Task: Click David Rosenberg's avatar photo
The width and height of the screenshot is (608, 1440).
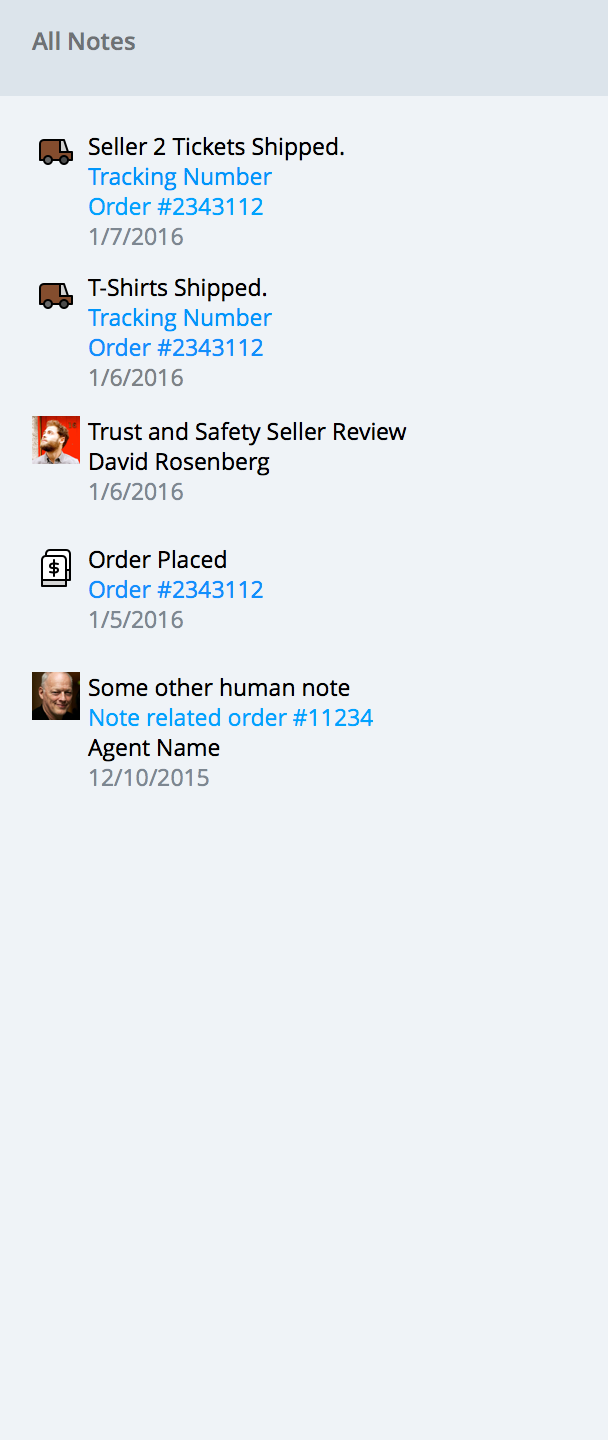Action: [x=56, y=440]
